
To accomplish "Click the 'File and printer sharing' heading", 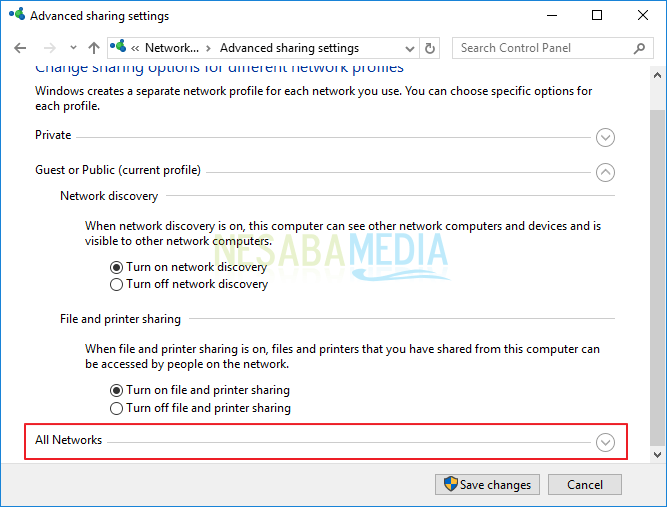I will [120, 319].
